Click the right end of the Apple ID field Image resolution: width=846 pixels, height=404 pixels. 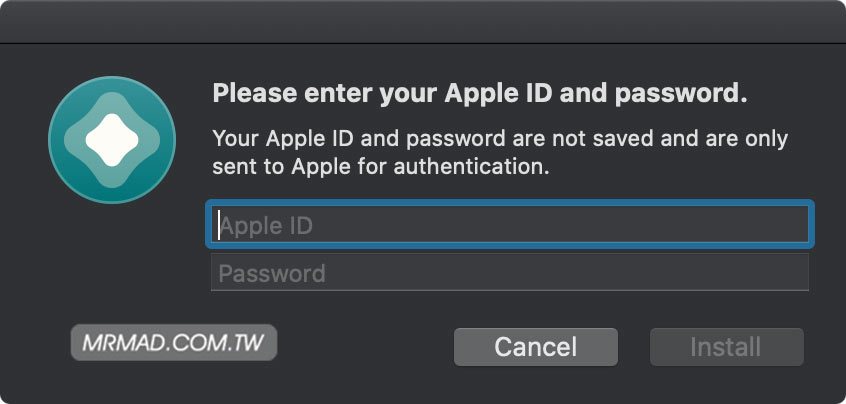click(x=793, y=224)
